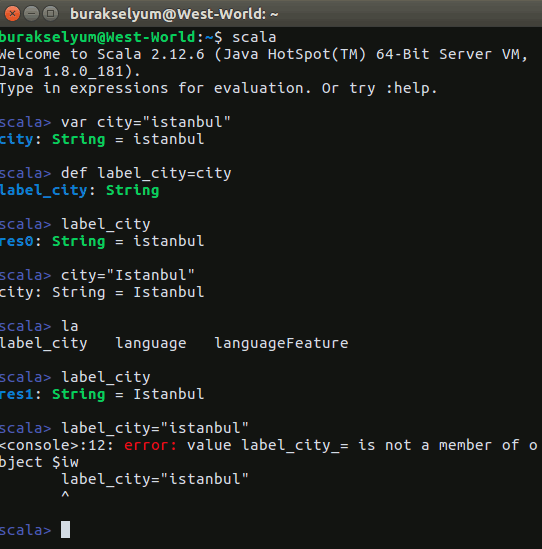Screen dimensions: 542x549
Task: Click 'bject $iw' error continuation line
Action: click(x=39, y=463)
